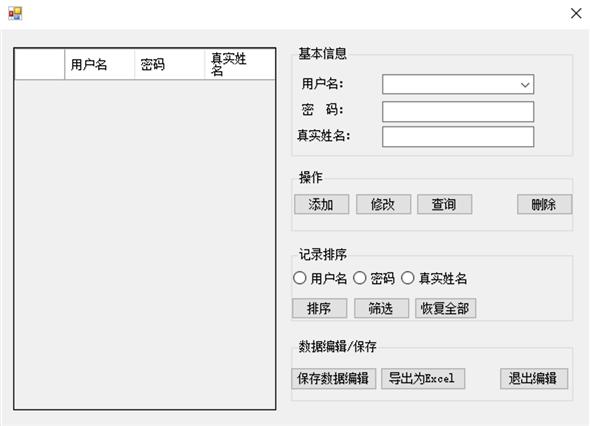Close the window with X button

576,14
